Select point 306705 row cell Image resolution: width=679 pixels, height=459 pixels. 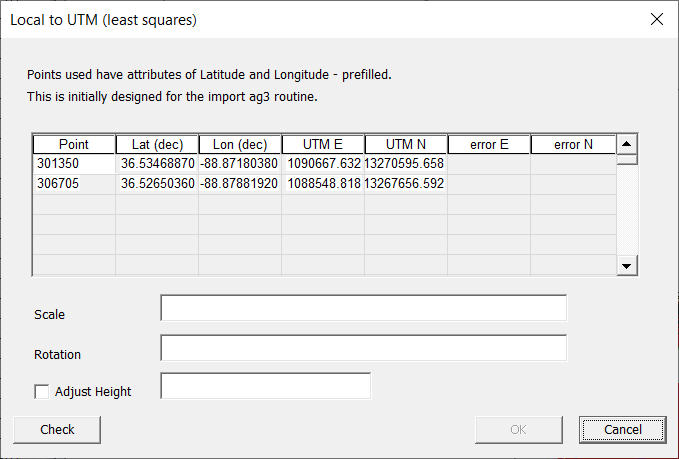(x=74, y=184)
